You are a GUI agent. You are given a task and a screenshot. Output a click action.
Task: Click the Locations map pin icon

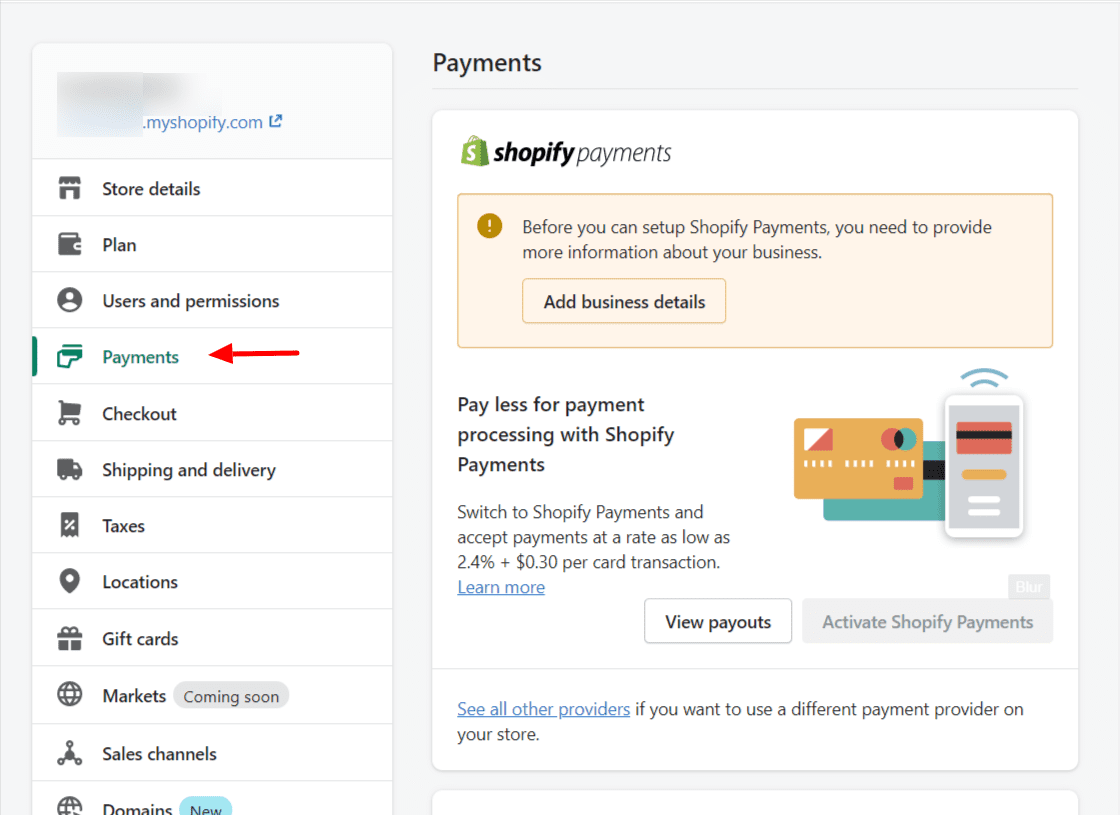tap(69, 581)
